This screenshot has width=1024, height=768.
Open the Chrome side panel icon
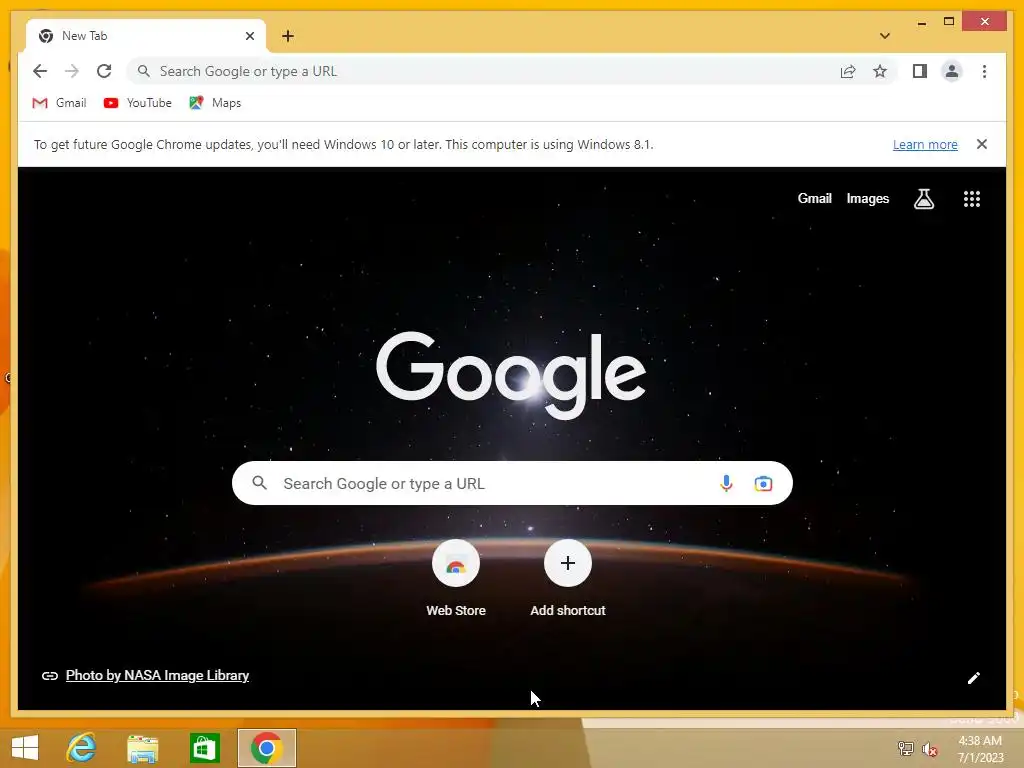(920, 71)
